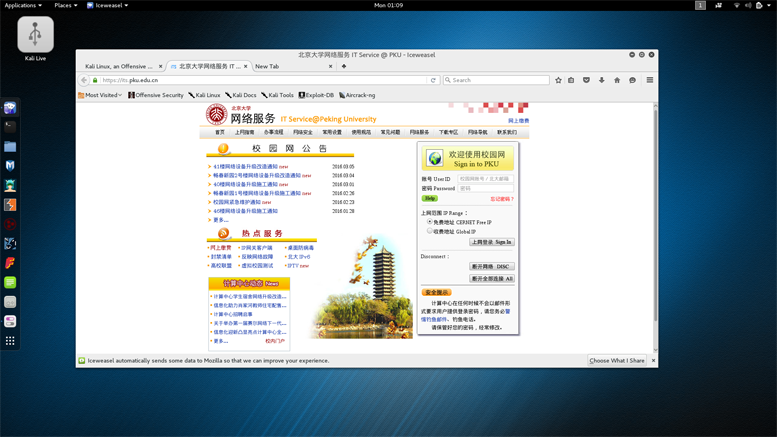Select Global IP radio button

pyautogui.click(x=430, y=231)
